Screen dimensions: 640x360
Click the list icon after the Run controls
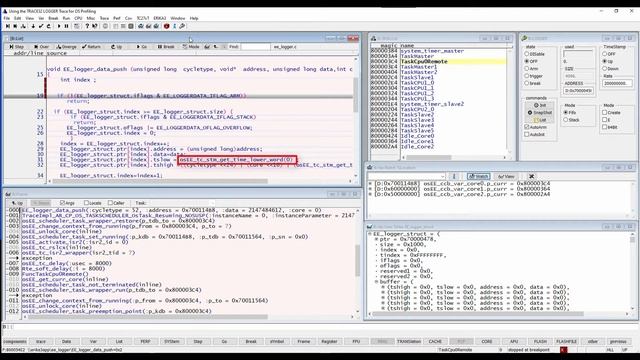tap(77, 26)
